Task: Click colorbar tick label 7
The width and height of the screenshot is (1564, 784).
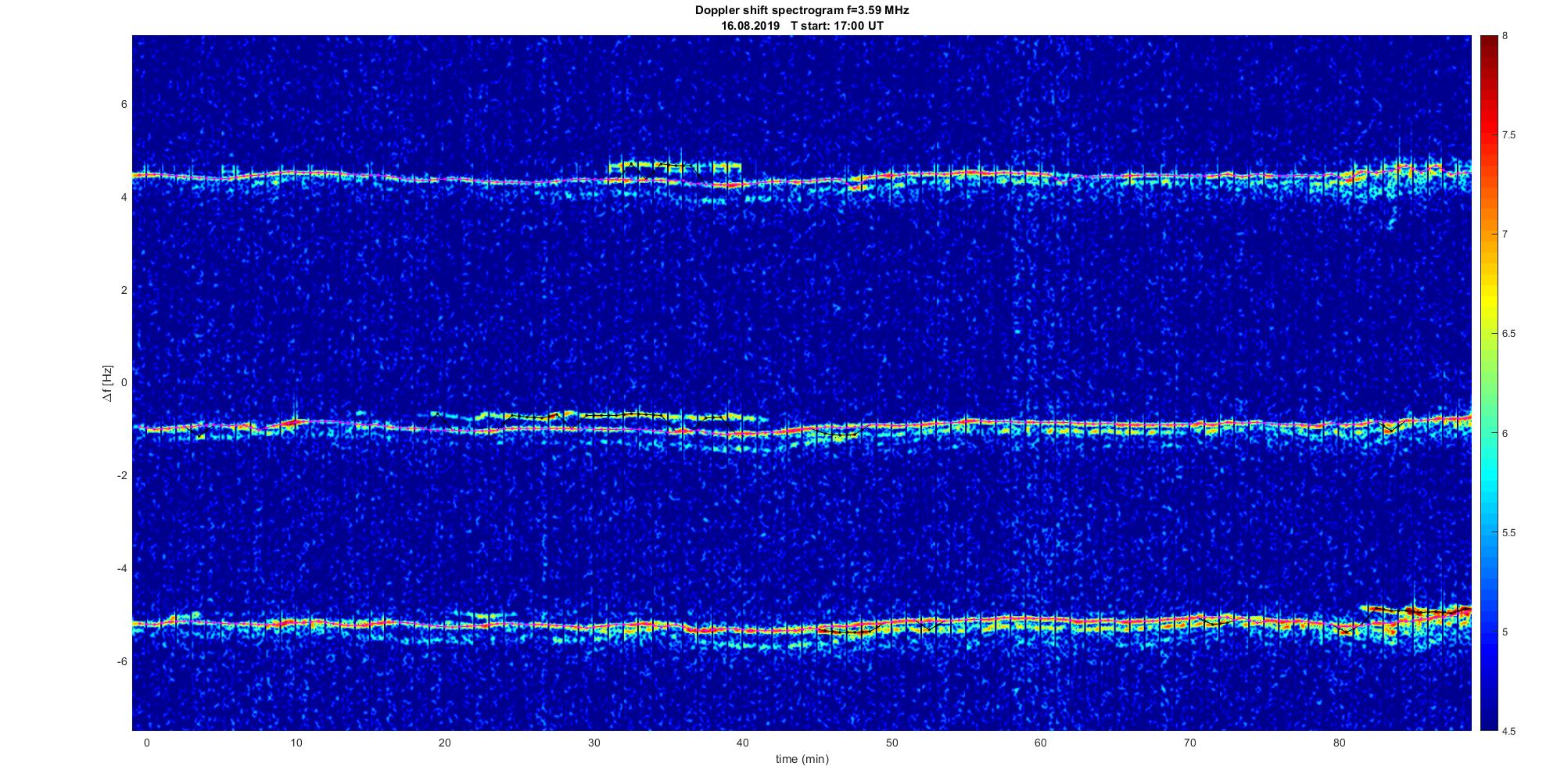Action: (1505, 234)
